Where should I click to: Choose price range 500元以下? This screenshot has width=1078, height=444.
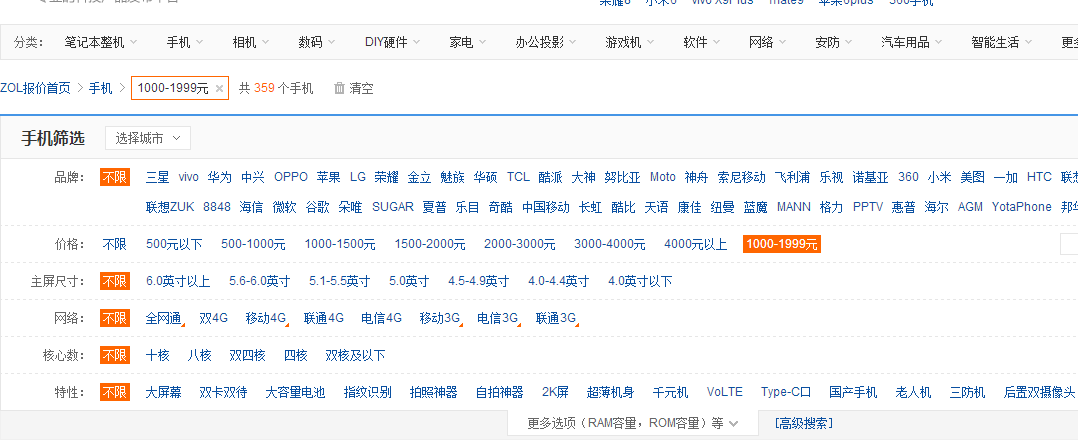coord(175,244)
